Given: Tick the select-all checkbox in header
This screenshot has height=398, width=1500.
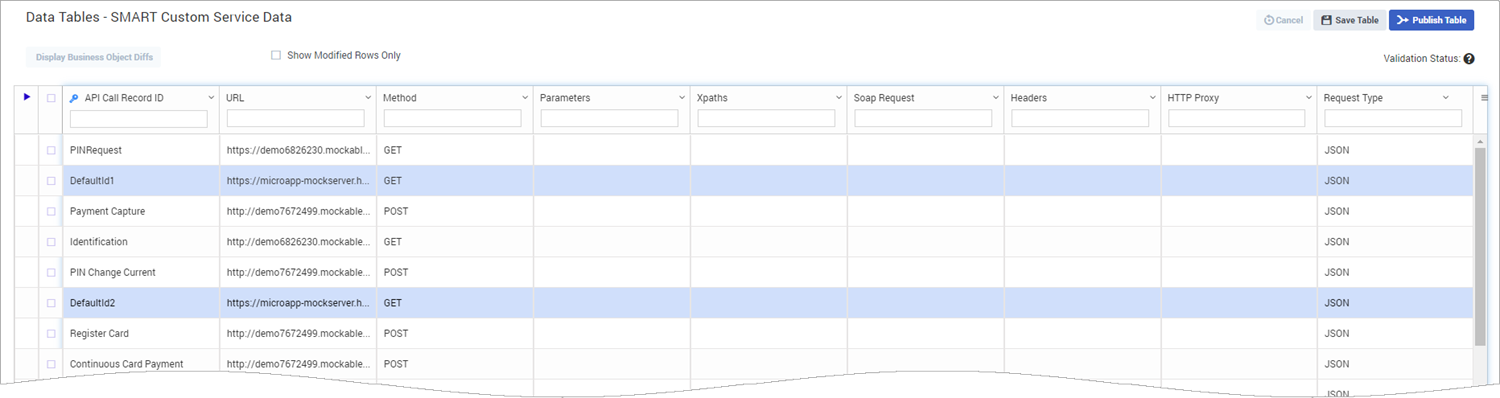Looking at the screenshot, I should 51,98.
